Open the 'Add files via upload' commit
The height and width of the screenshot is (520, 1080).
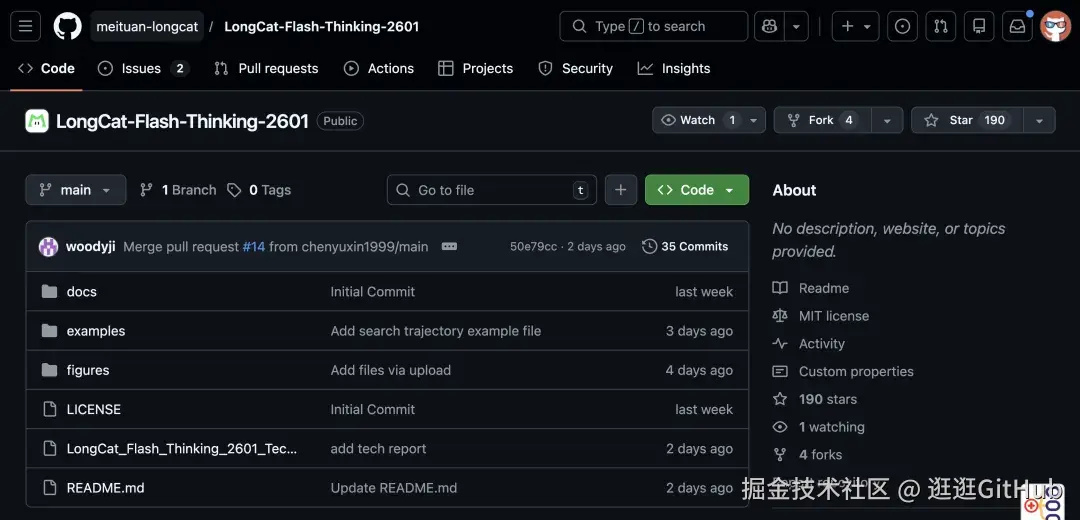coord(391,371)
